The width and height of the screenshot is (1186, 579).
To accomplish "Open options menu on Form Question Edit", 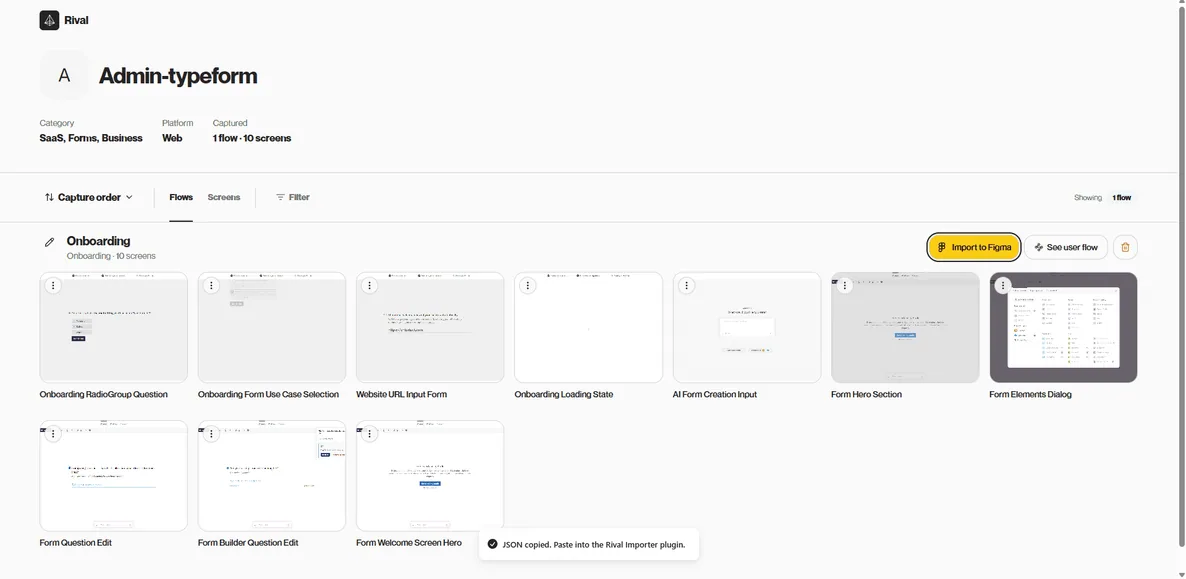I will point(53,434).
